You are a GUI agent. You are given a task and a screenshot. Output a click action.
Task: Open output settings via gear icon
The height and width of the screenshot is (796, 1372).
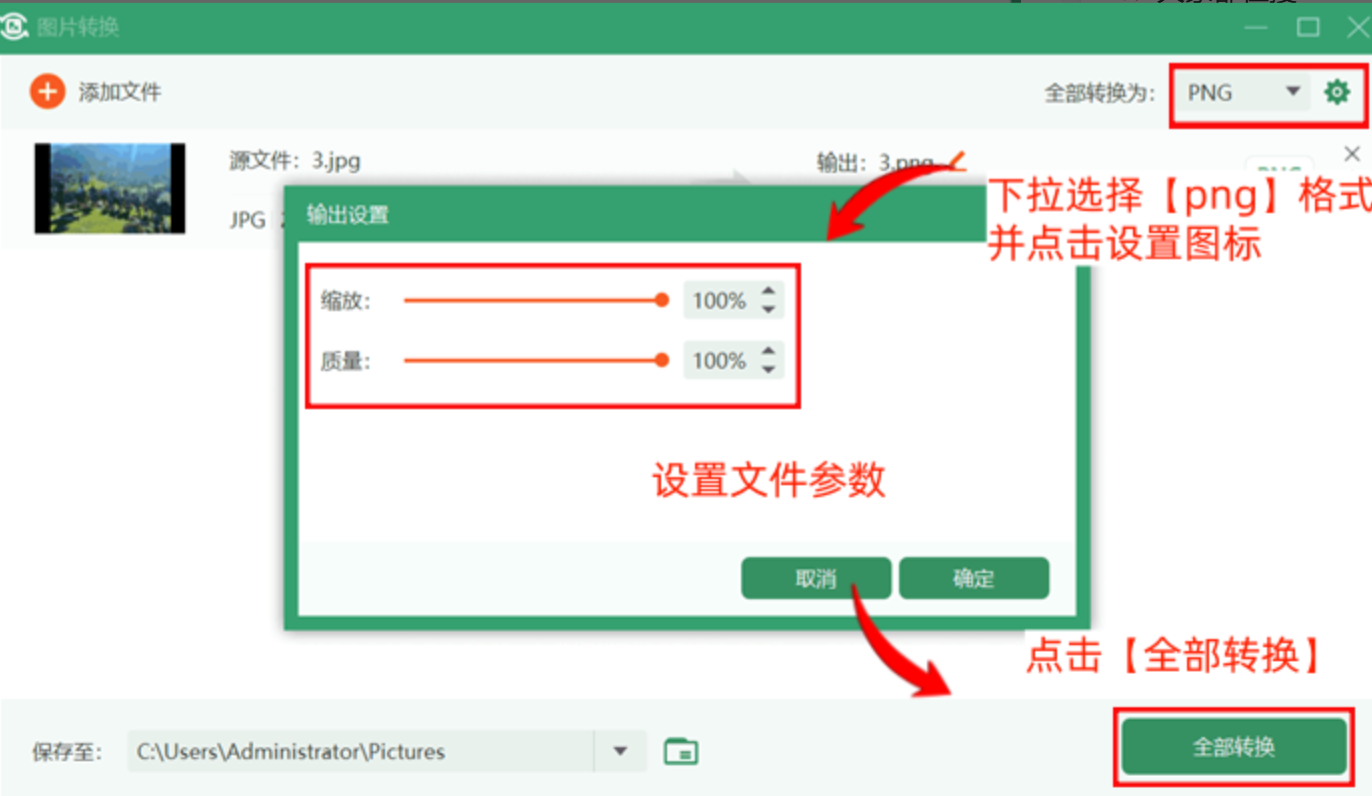[1336, 92]
